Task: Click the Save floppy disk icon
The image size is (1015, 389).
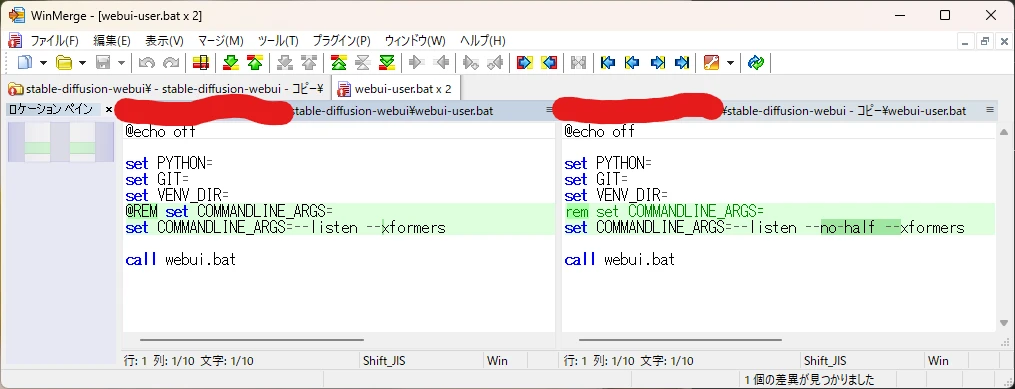Action: tap(102, 63)
